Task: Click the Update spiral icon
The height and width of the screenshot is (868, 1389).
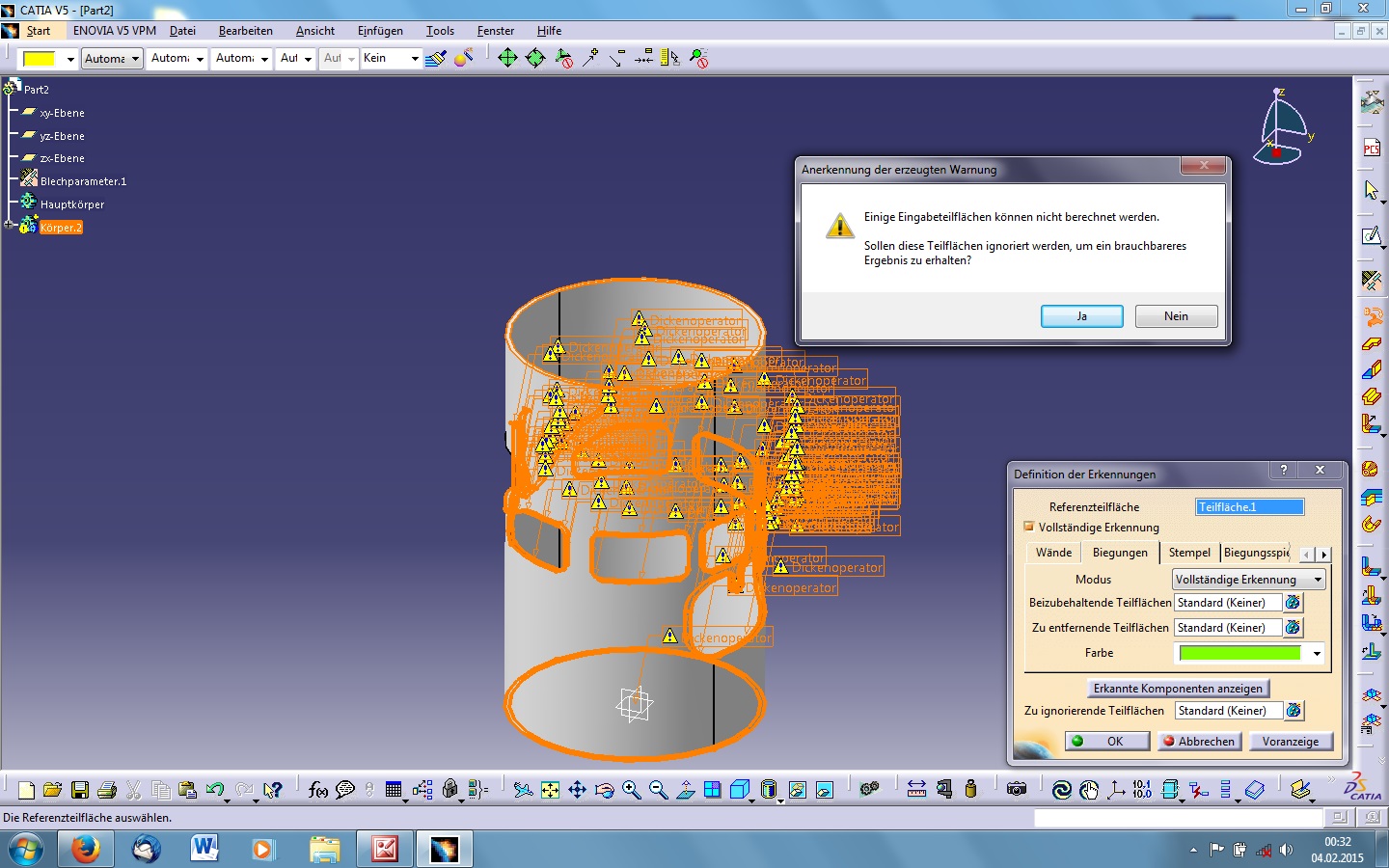Action: [x=1062, y=790]
